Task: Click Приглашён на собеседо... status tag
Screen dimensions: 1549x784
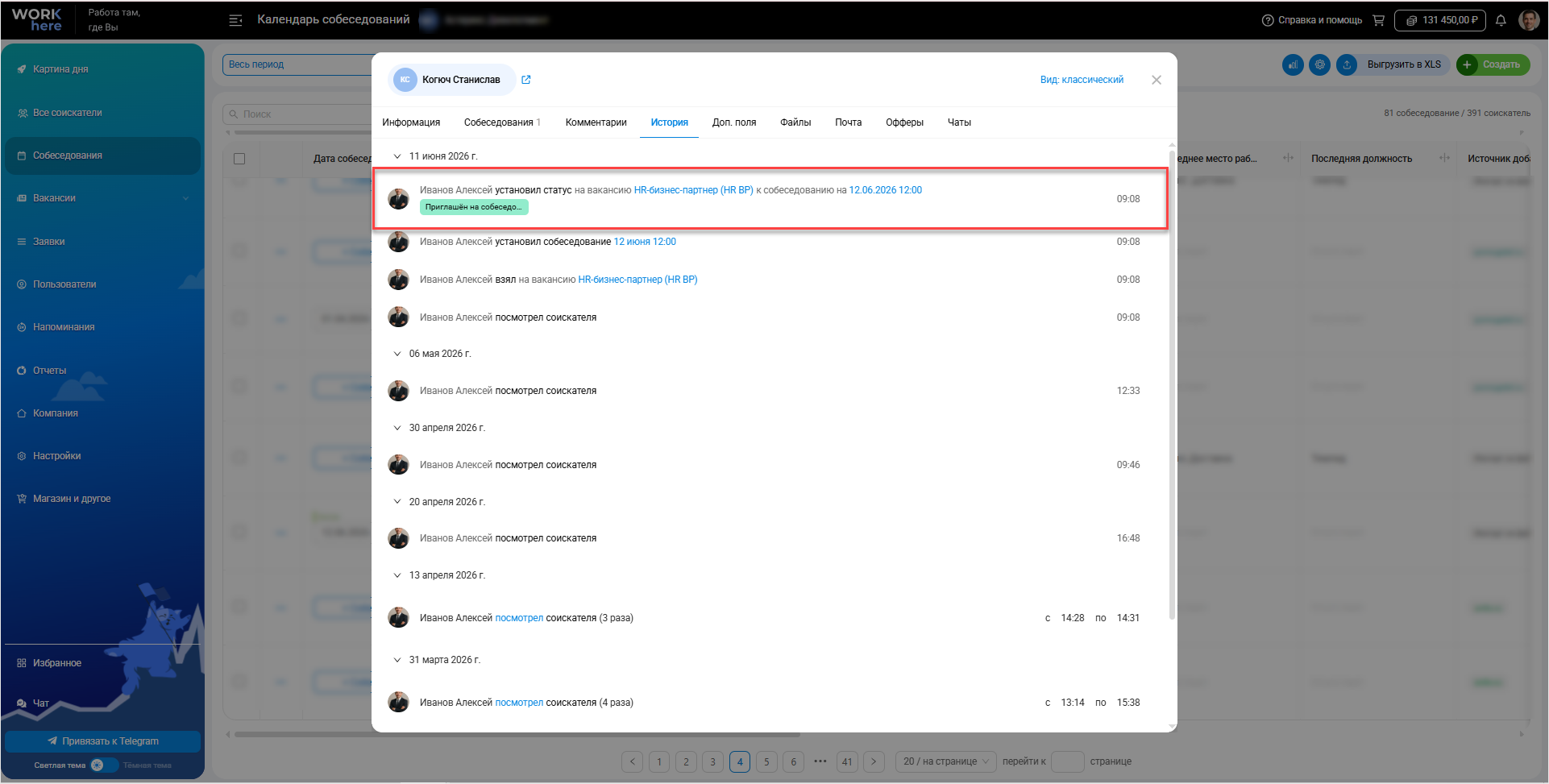Action: 474,207
